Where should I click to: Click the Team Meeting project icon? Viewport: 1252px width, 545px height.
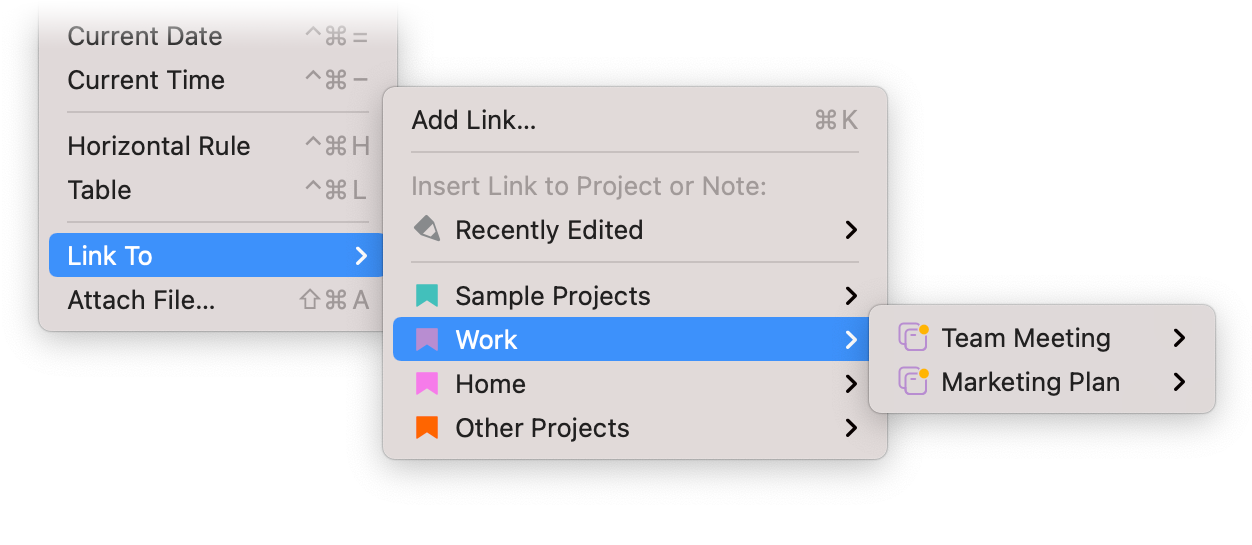914,337
